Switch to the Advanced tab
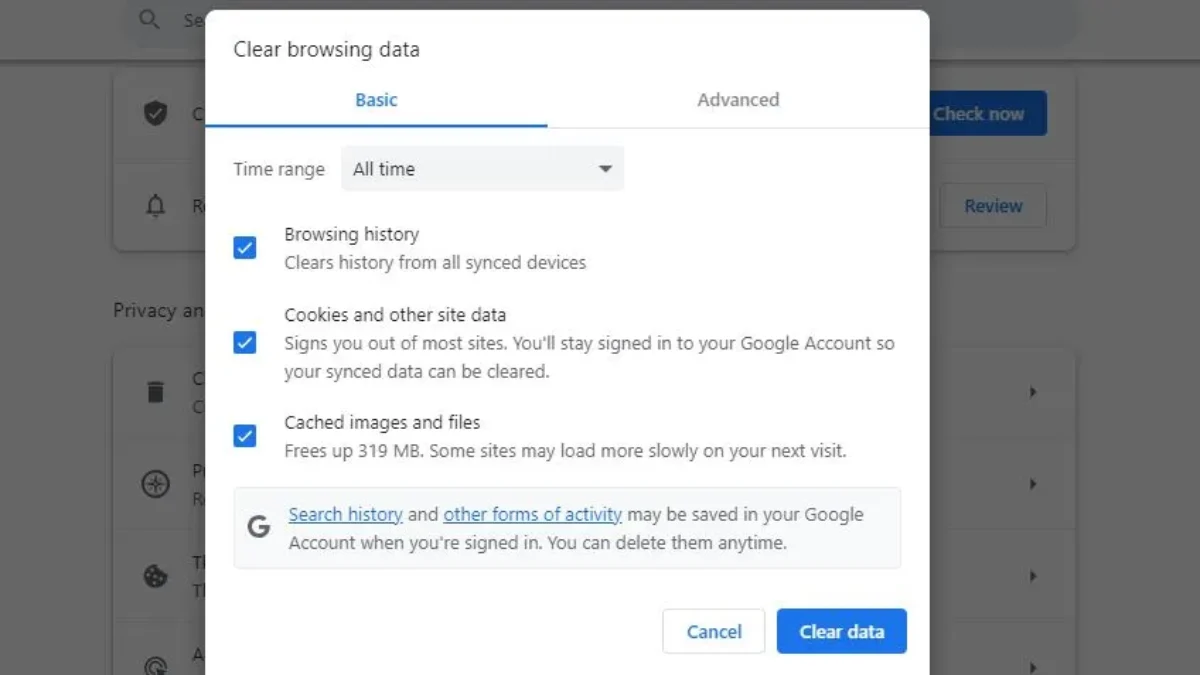The image size is (1200, 675). (x=738, y=100)
